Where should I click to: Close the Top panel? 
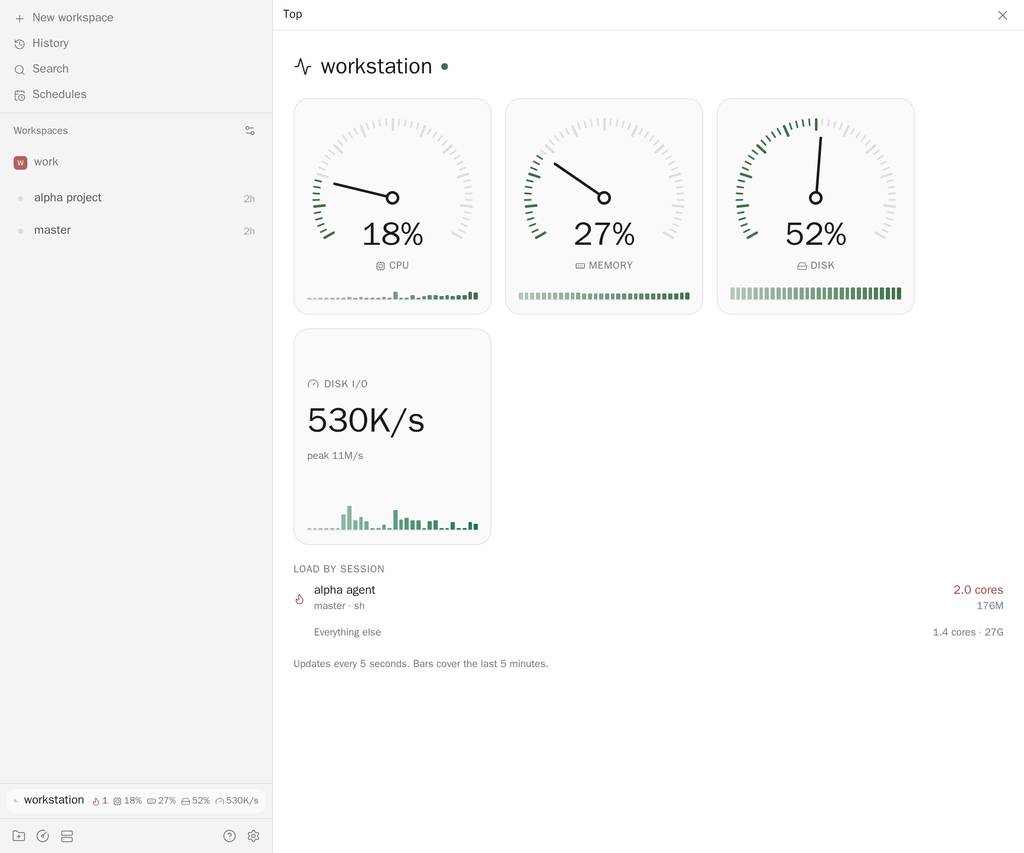click(x=1002, y=15)
